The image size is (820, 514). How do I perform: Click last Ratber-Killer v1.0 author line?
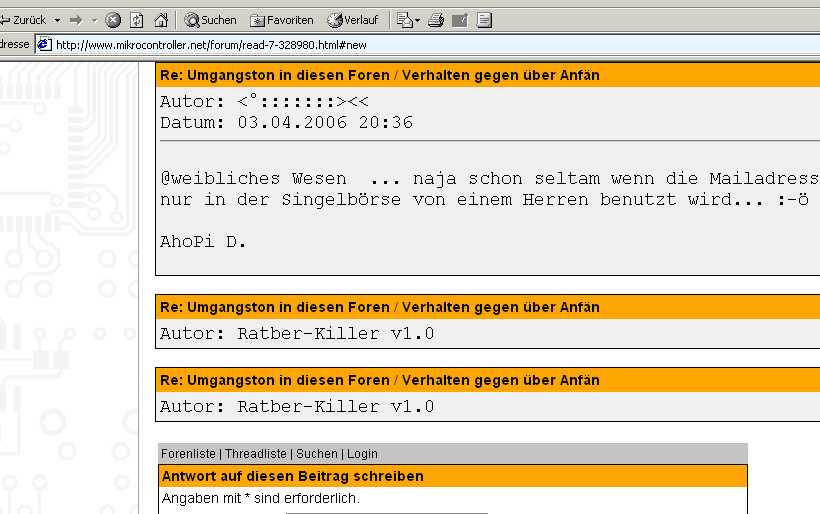point(297,407)
